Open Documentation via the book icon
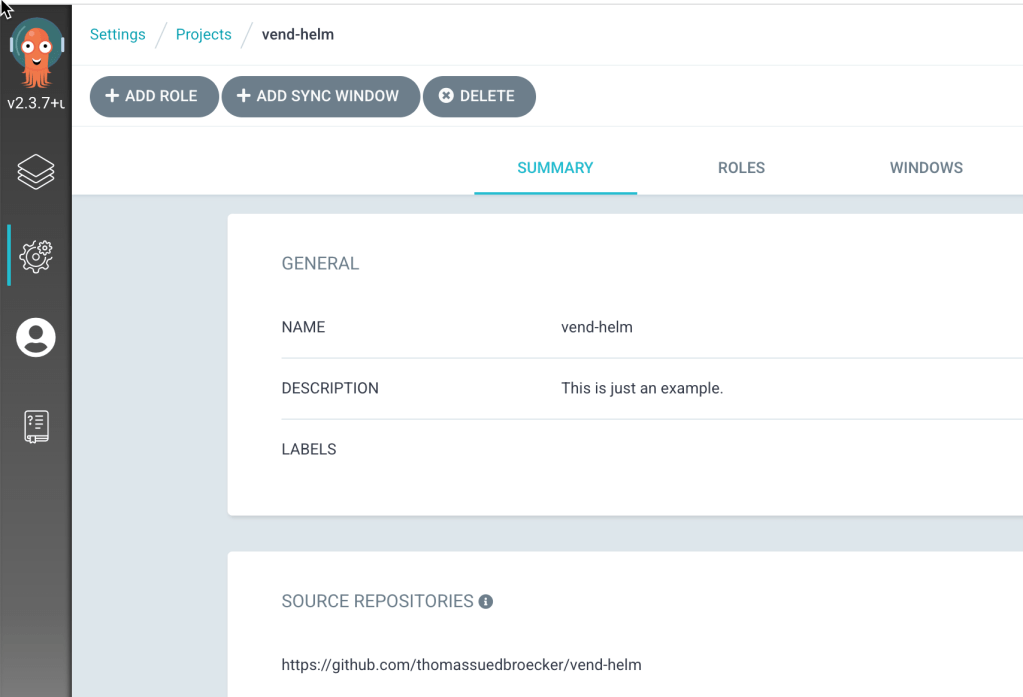1023x697 pixels. click(36, 426)
